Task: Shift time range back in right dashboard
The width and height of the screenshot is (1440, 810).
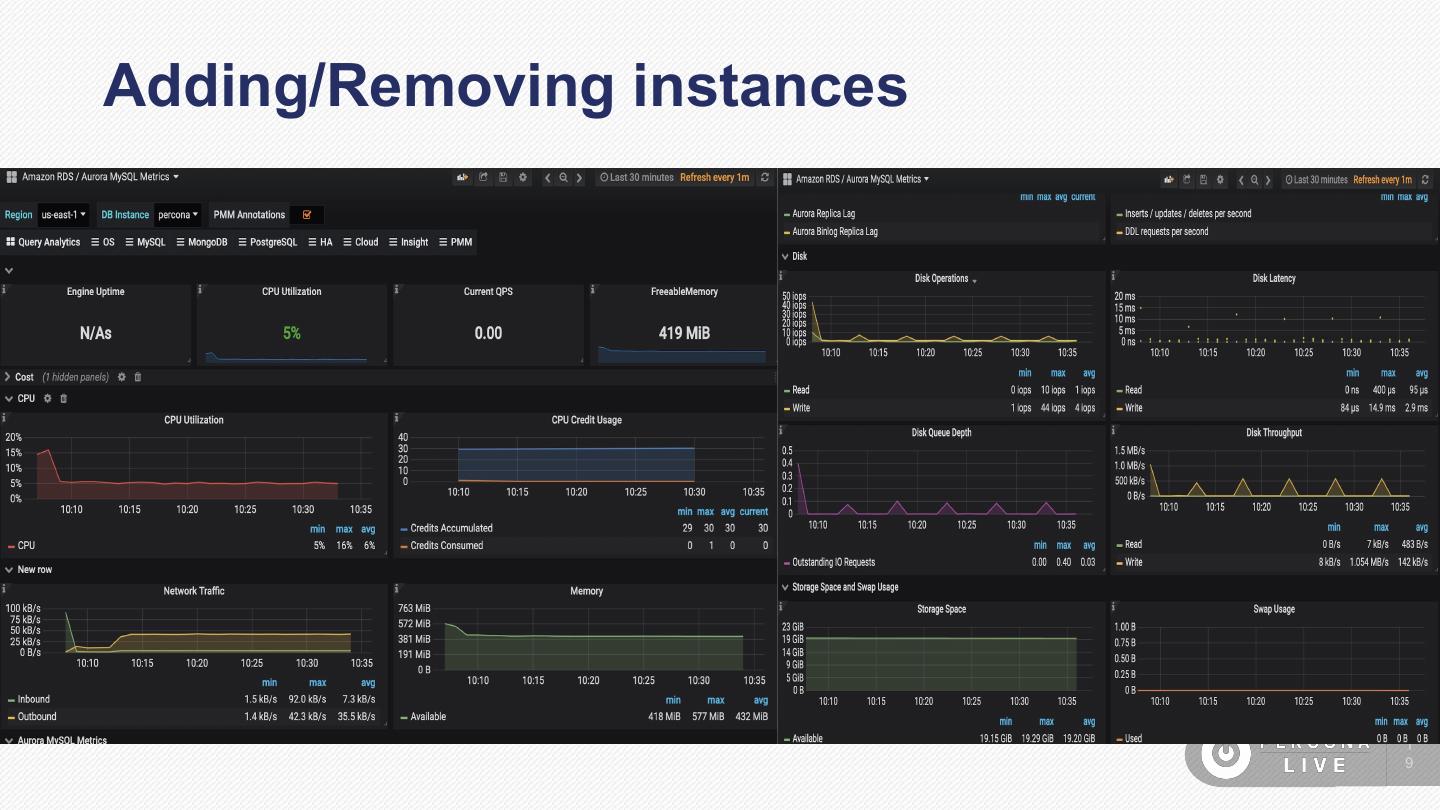Action: click(x=1241, y=180)
